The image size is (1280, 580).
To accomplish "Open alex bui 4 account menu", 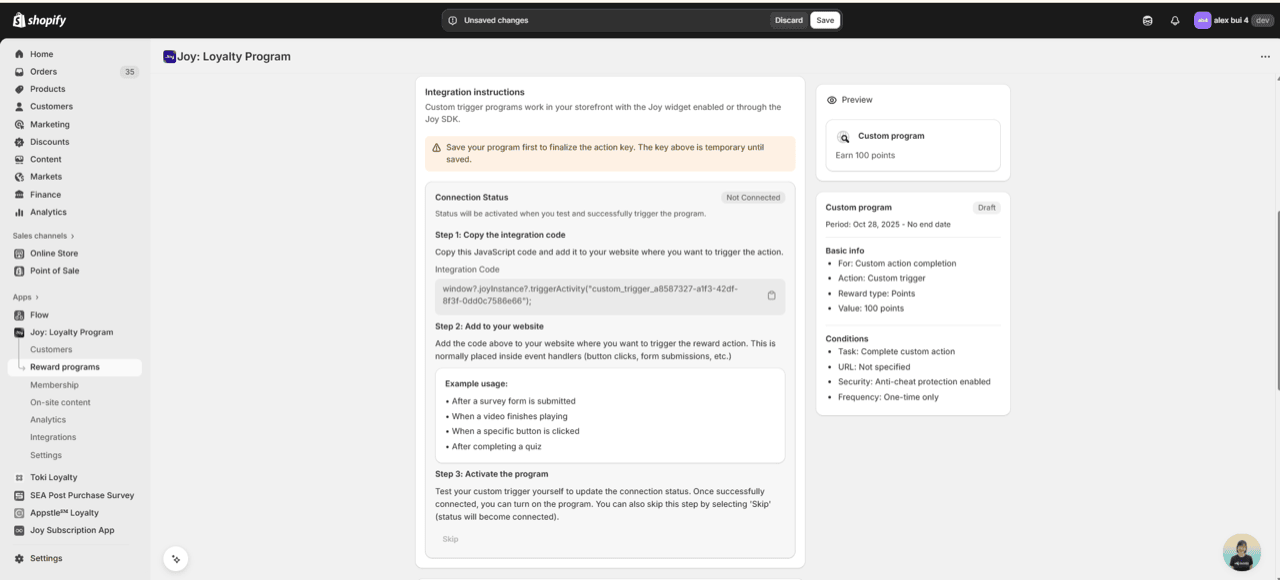I will [1234, 20].
